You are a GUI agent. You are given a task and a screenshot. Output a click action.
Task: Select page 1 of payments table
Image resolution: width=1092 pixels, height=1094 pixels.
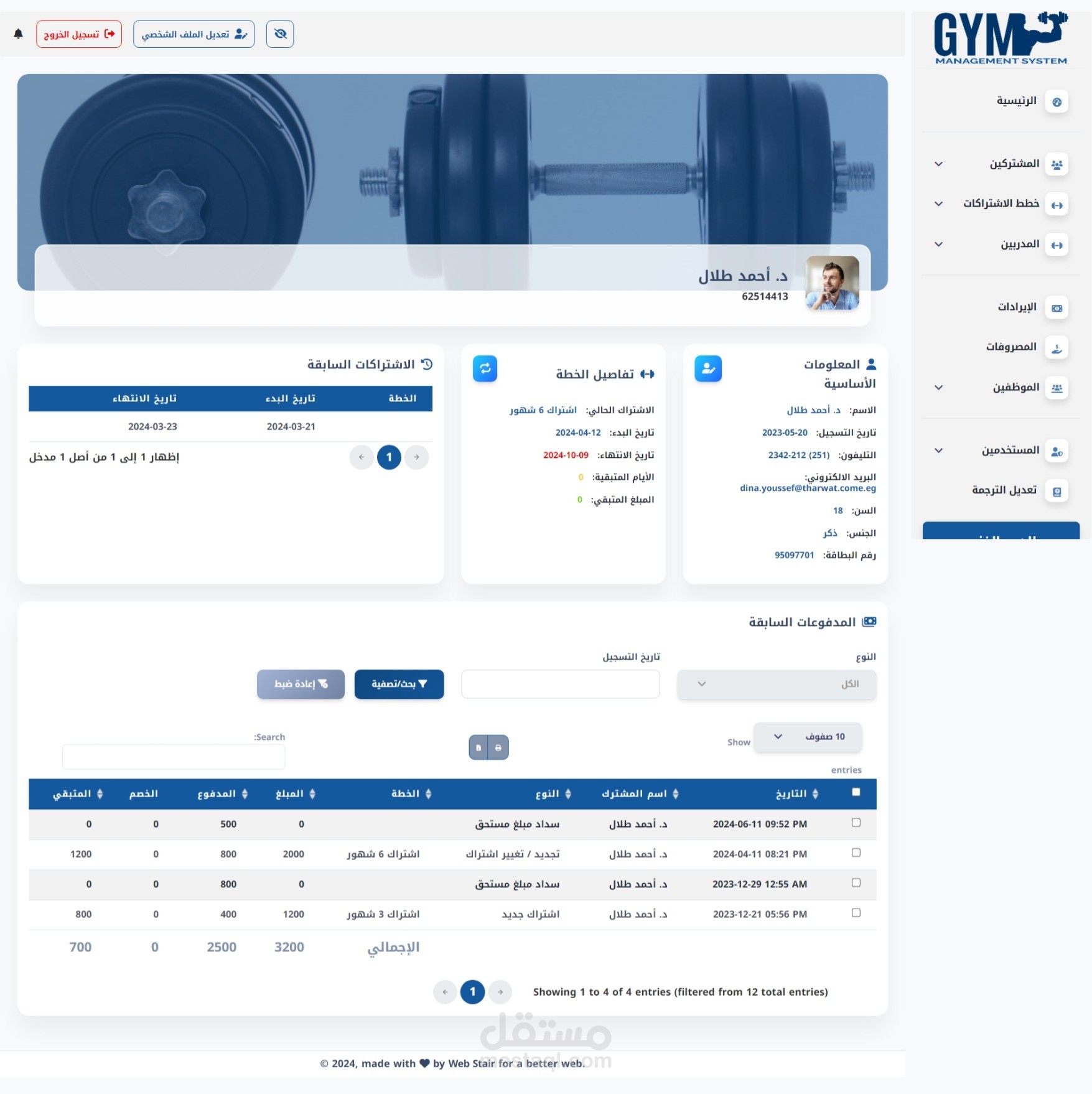[472, 993]
